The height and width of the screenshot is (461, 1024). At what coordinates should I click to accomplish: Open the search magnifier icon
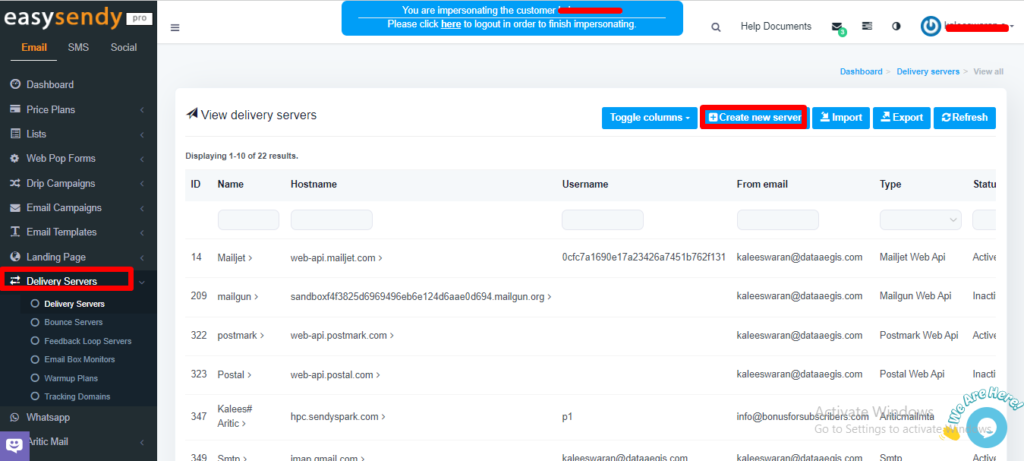point(715,27)
